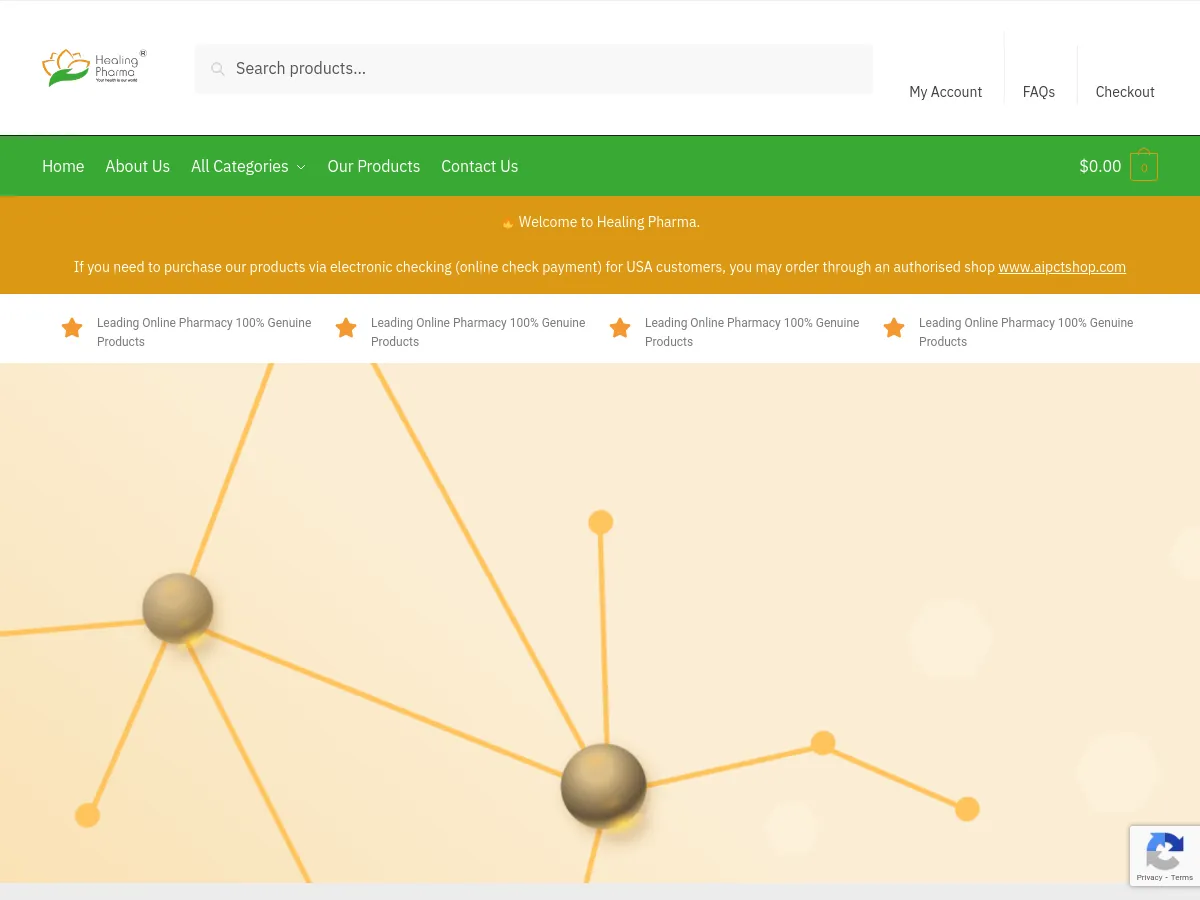The width and height of the screenshot is (1200, 900).
Task: Open the All Categories chevron arrow
Action: tap(299, 167)
